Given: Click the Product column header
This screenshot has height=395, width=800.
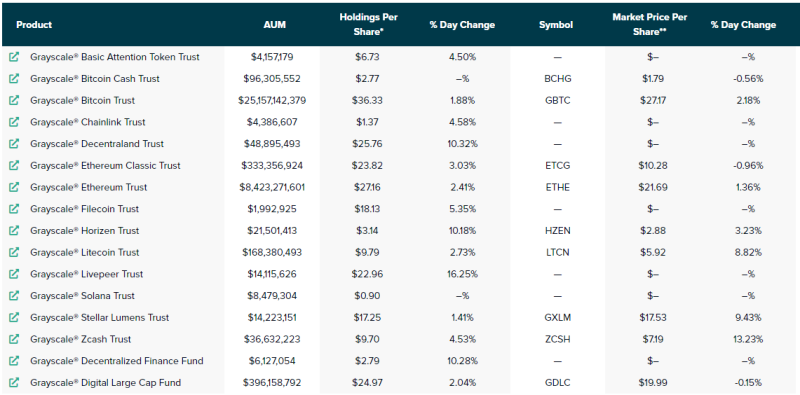Looking at the screenshot, I should coord(34,24).
